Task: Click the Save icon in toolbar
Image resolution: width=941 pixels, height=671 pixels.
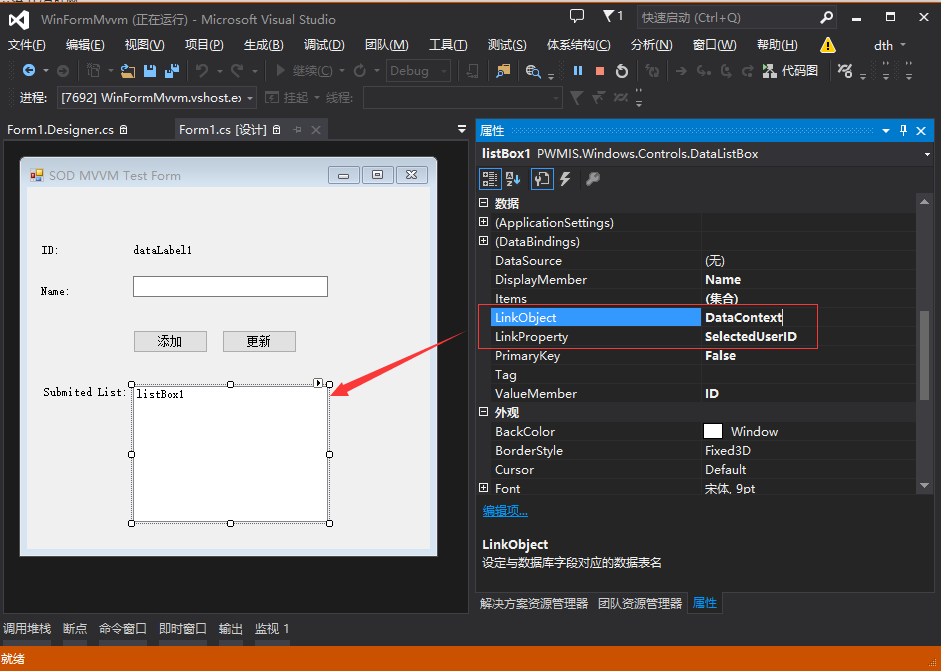Action: pyautogui.click(x=150, y=71)
